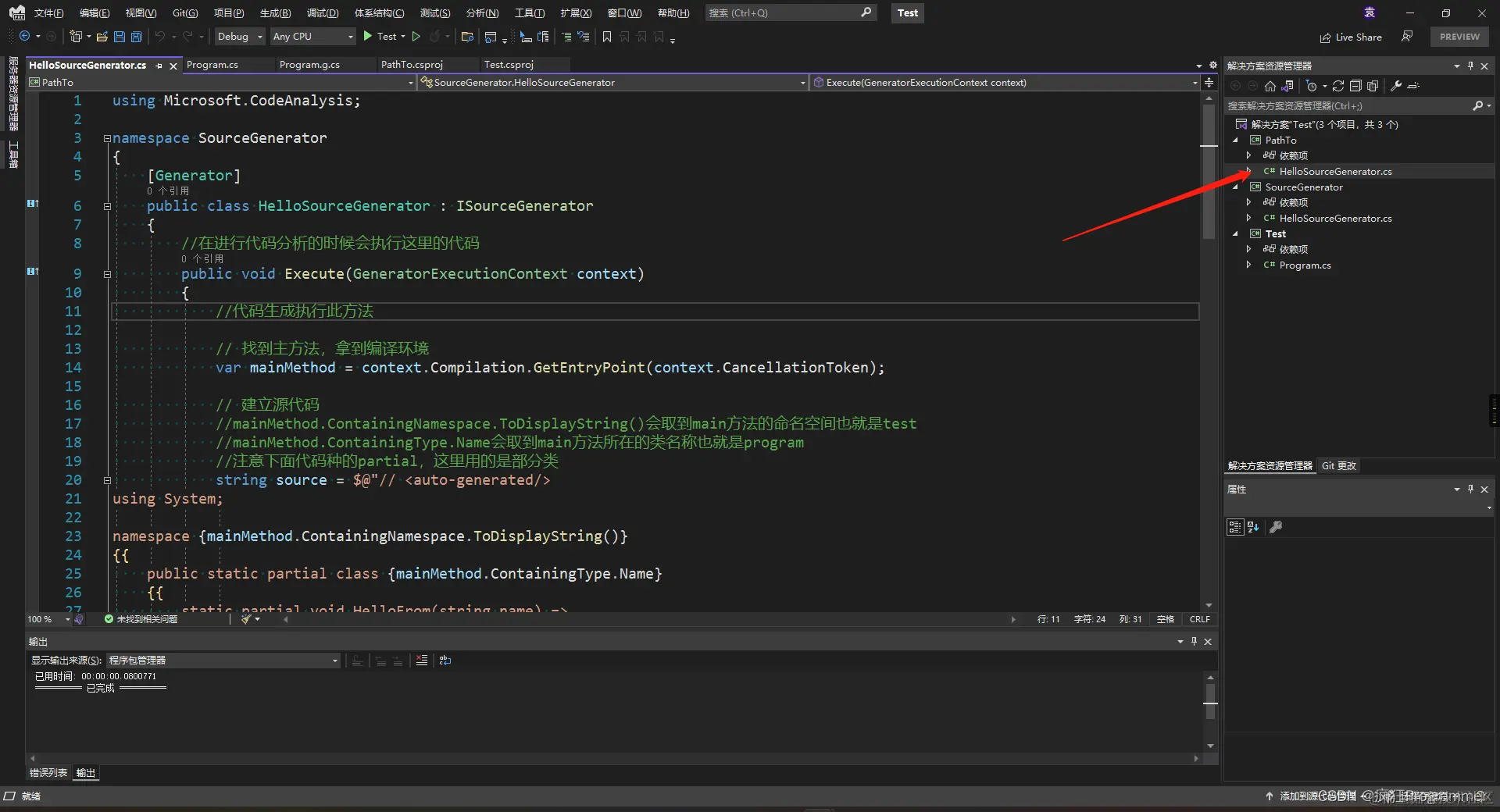
Task: Click the Sync/refresh icon in Solution Explorer
Action: coord(1338,86)
